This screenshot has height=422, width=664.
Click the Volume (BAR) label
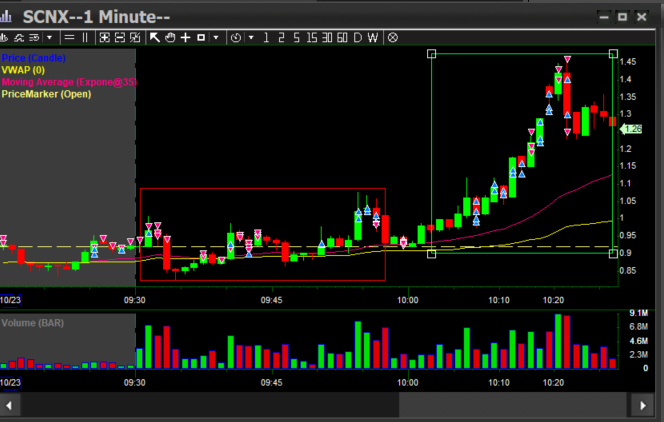tap(33, 323)
